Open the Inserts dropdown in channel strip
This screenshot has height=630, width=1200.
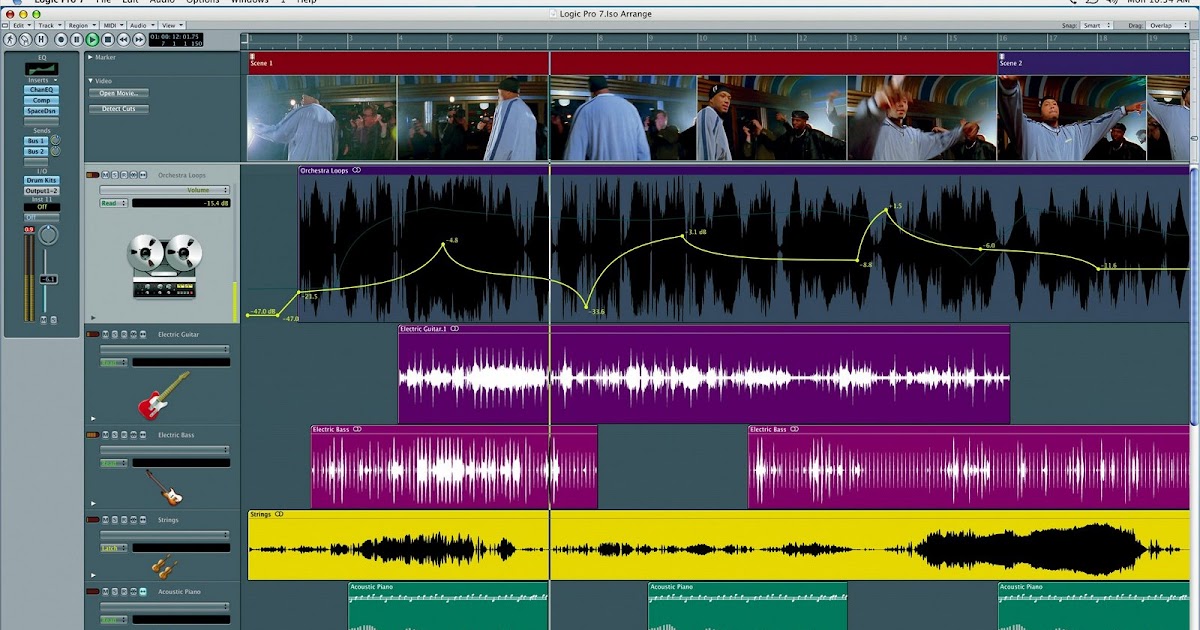[42, 80]
